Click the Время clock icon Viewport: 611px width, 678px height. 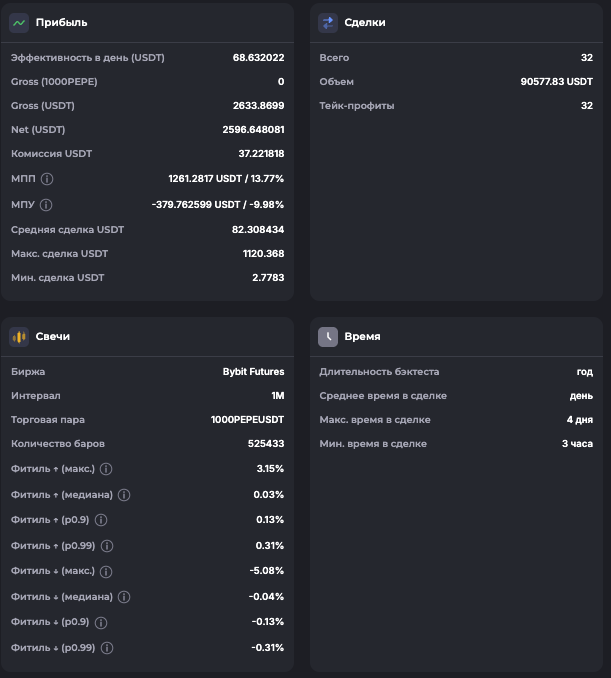point(328,337)
